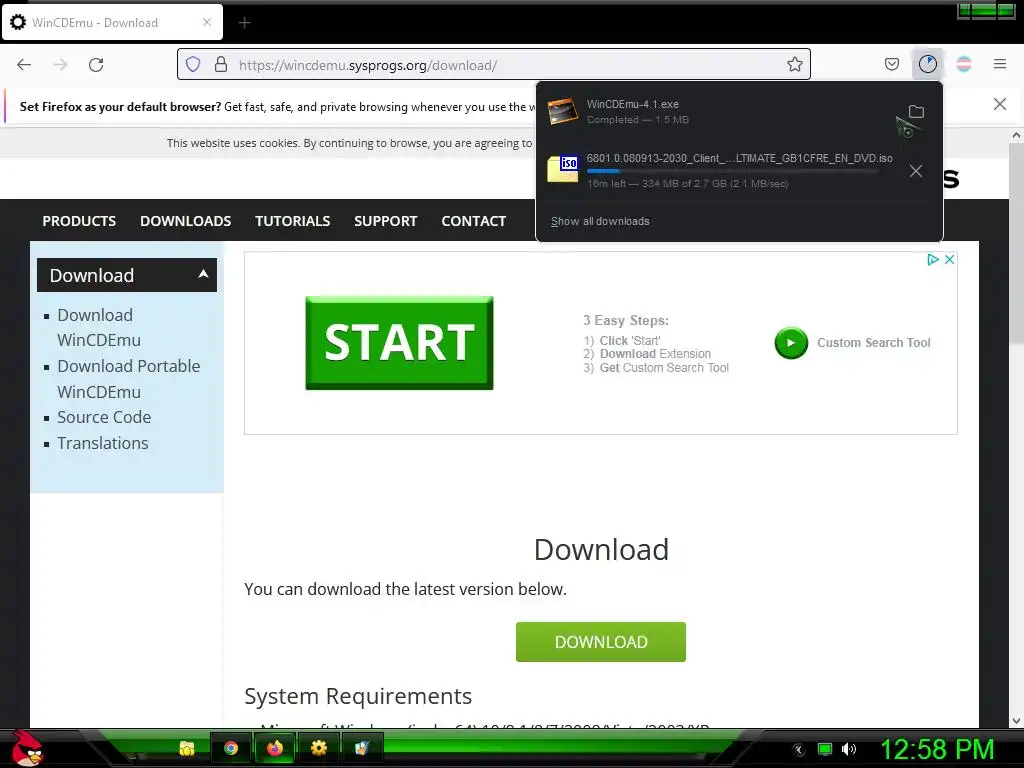Click the Custom Search Tool ad text
This screenshot has height=768, width=1024.
(873, 343)
